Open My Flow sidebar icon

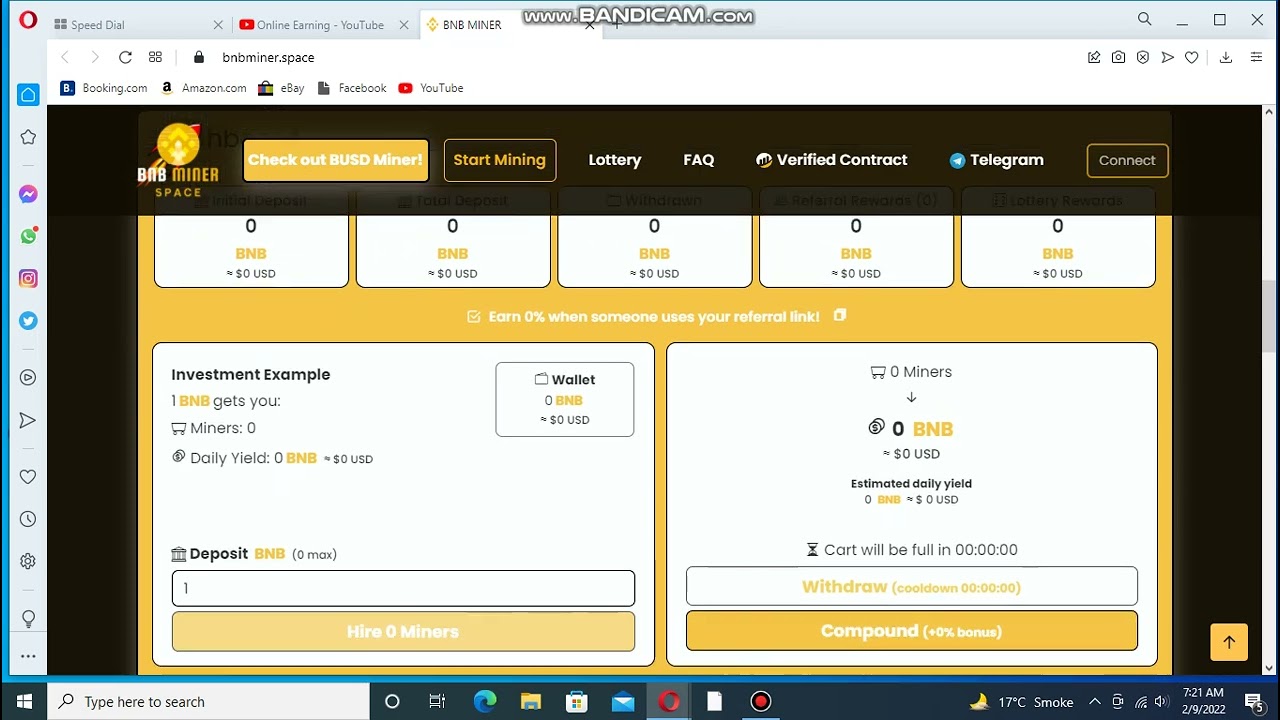(28, 421)
